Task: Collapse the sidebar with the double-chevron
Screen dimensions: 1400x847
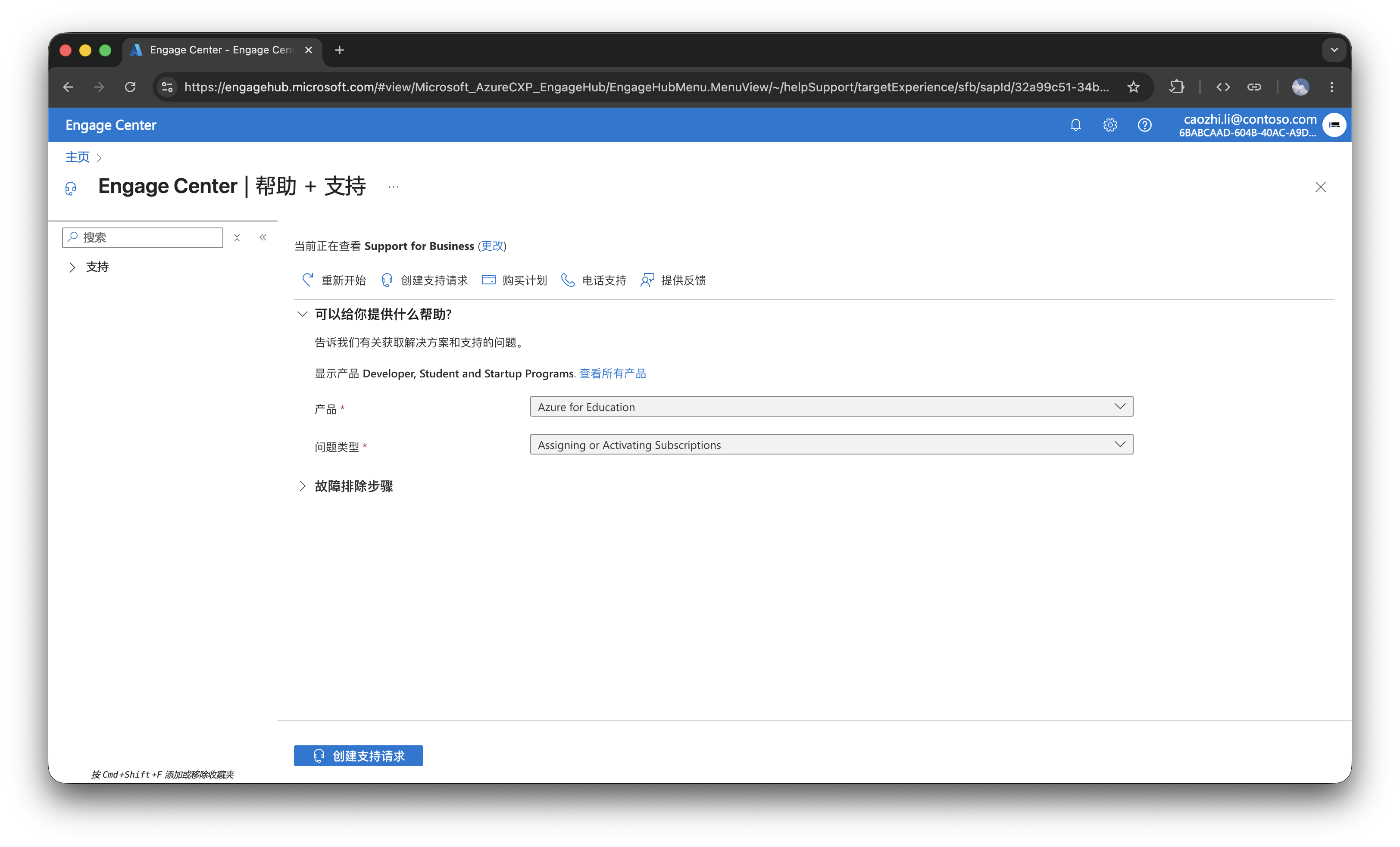Action: [x=263, y=237]
